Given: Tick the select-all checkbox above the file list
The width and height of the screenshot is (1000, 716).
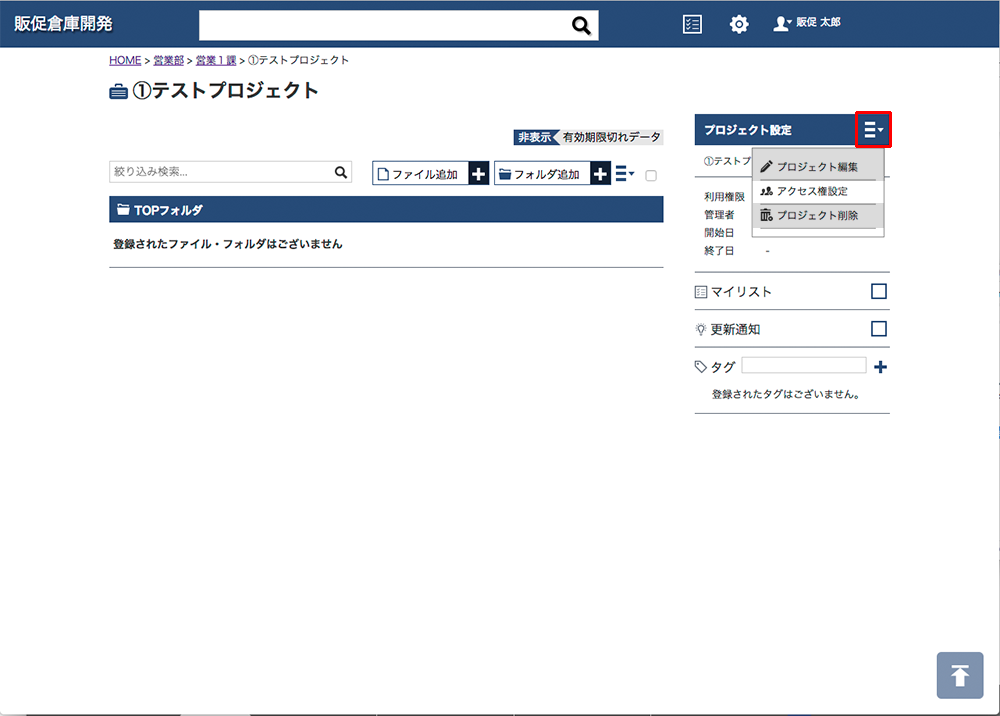Looking at the screenshot, I should pyautogui.click(x=651, y=175).
